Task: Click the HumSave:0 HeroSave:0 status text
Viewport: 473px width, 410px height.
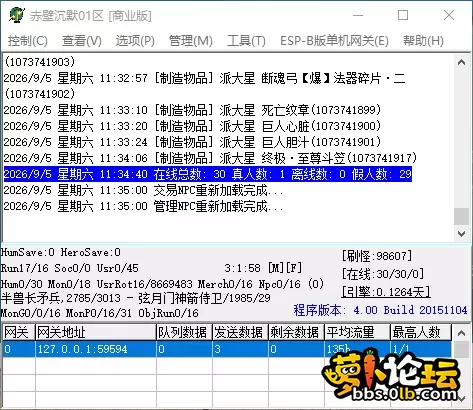Action: click(x=61, y=252)
